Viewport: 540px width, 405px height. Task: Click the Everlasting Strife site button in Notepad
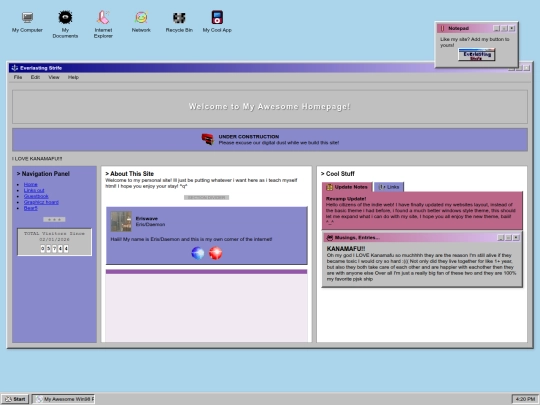[477, 55]
